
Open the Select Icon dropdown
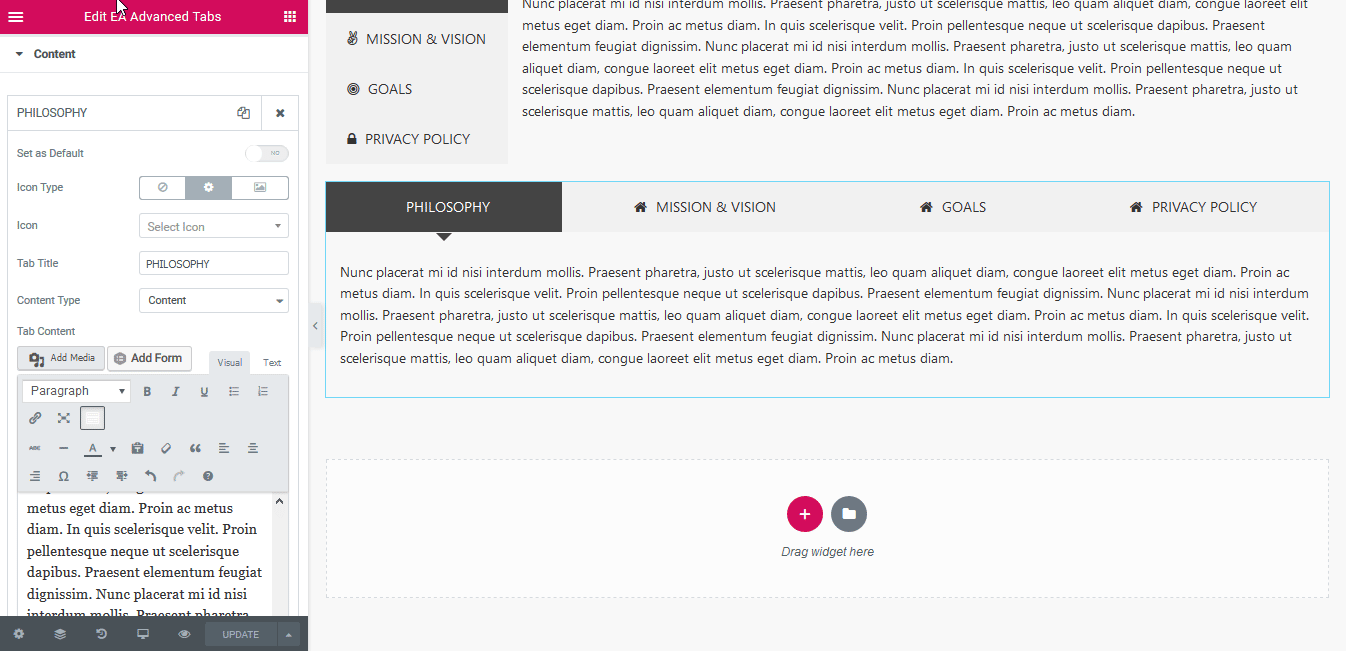click(x=213, y=226)
